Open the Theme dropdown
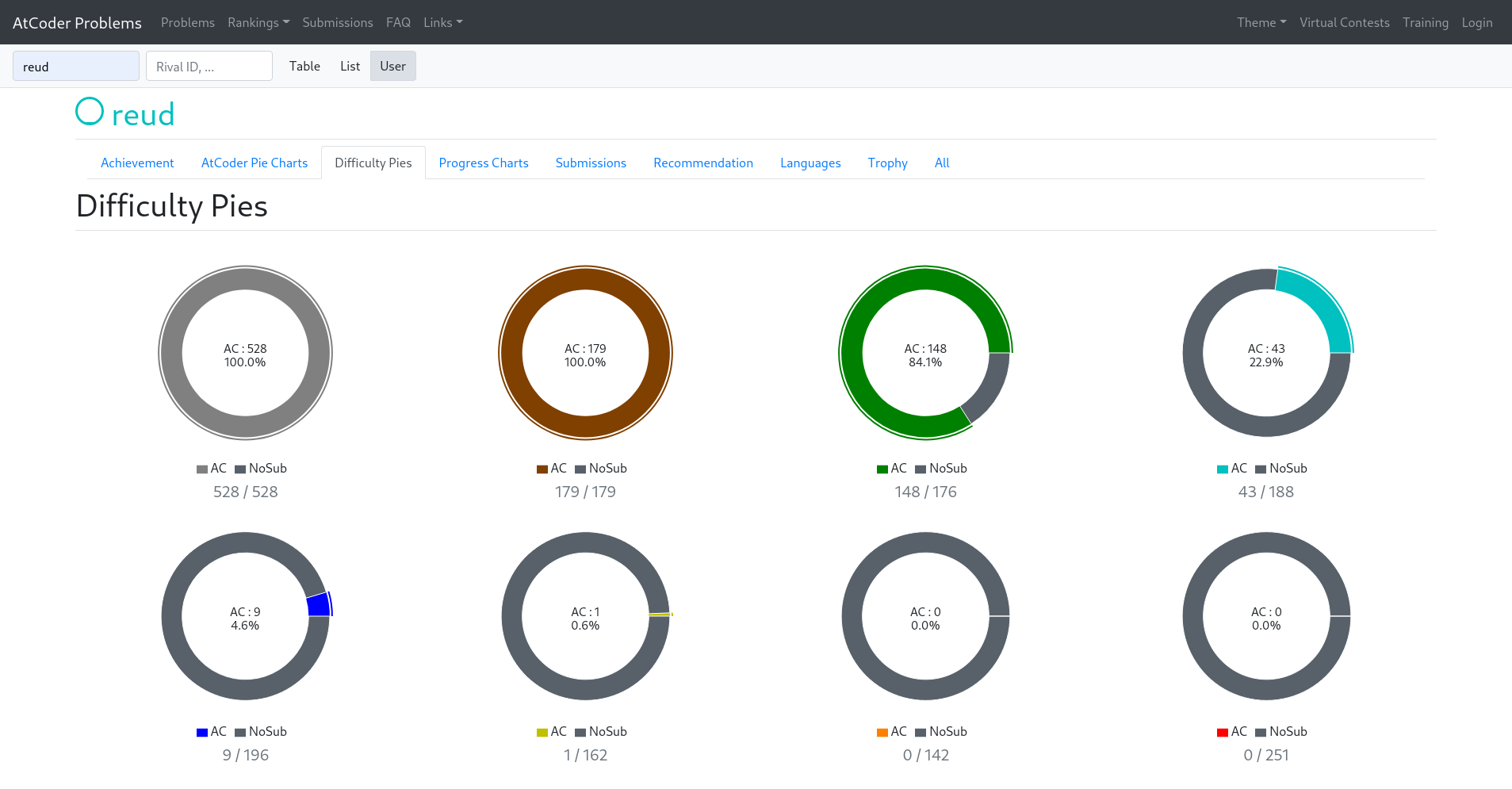The width and height of the screenshot is (1512, 789). point(1261,22)
